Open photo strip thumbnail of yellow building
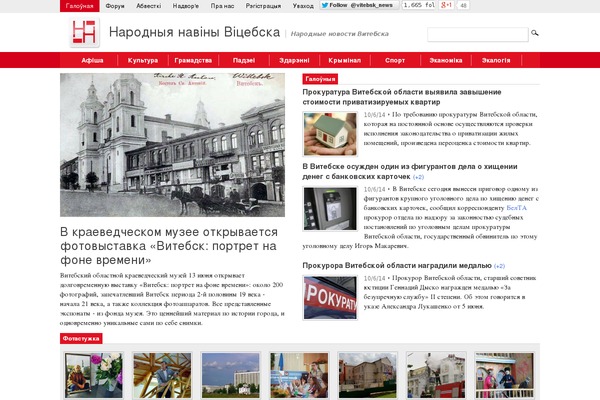This screenshot has width=600, height=400. pyautogui.click(x=368, y=376)
